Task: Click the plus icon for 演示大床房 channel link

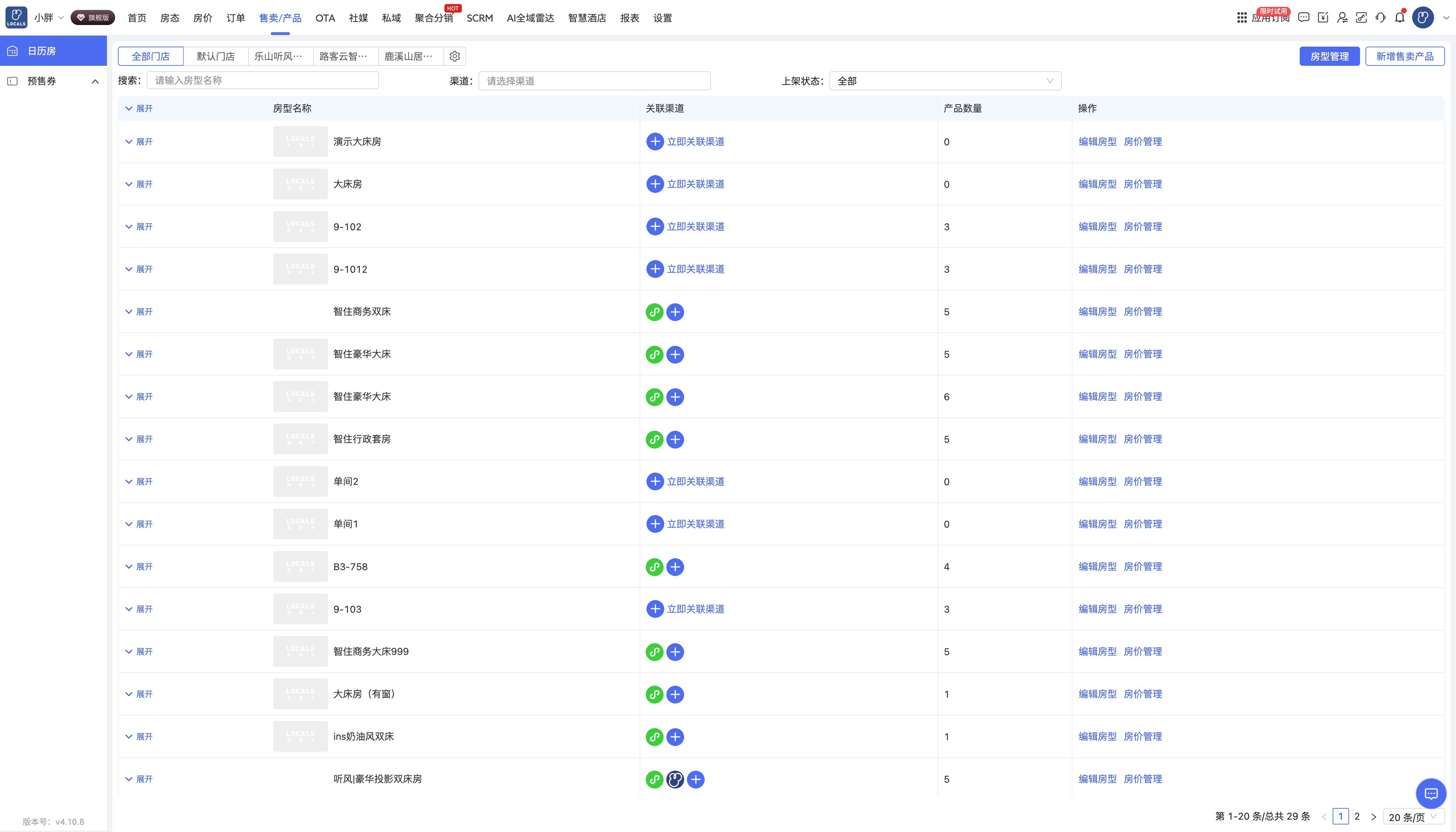Action: pyautogui.click(x=655, y=142)
